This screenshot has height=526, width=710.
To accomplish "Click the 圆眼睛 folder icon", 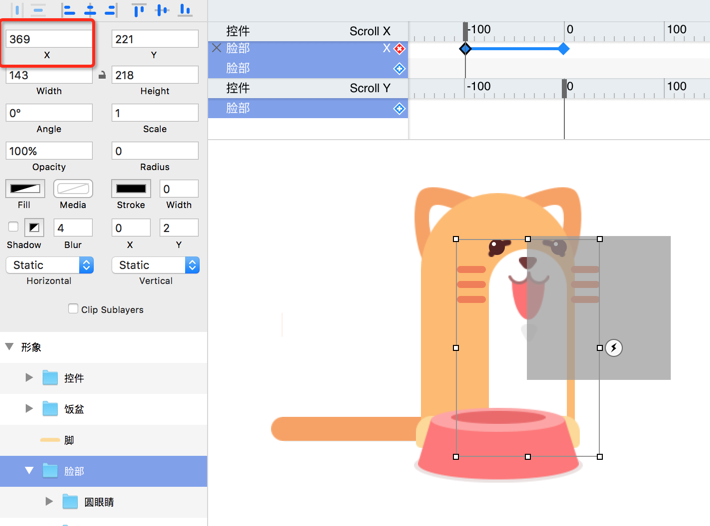I will pos(70,502).
